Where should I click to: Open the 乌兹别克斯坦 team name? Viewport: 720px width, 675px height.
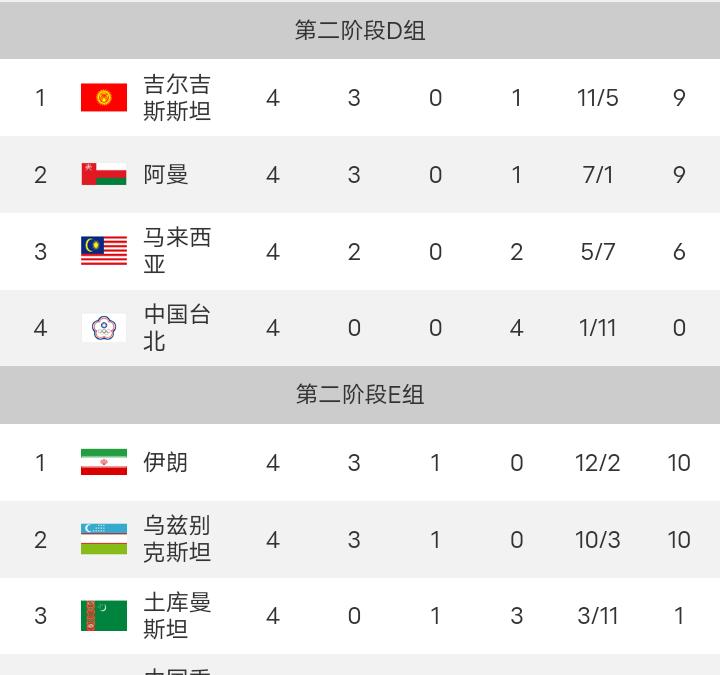tap(177, 539)
